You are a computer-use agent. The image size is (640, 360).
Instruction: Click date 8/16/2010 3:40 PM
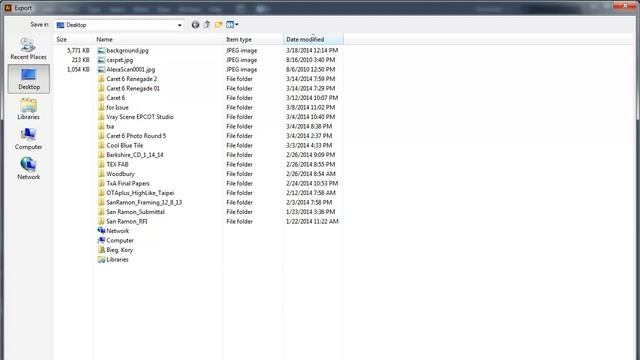(311, 60)
